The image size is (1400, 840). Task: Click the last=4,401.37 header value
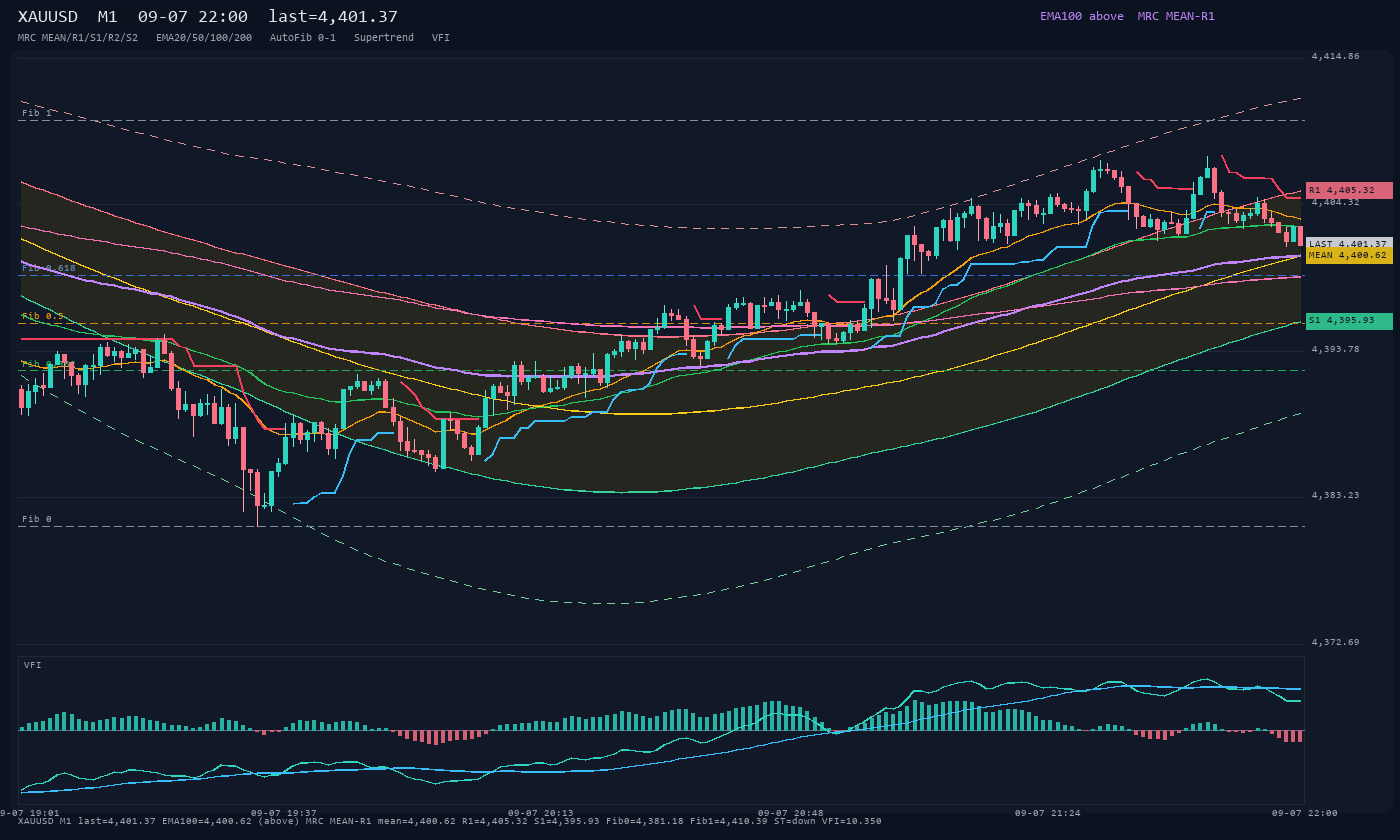[x=333, y=16]
